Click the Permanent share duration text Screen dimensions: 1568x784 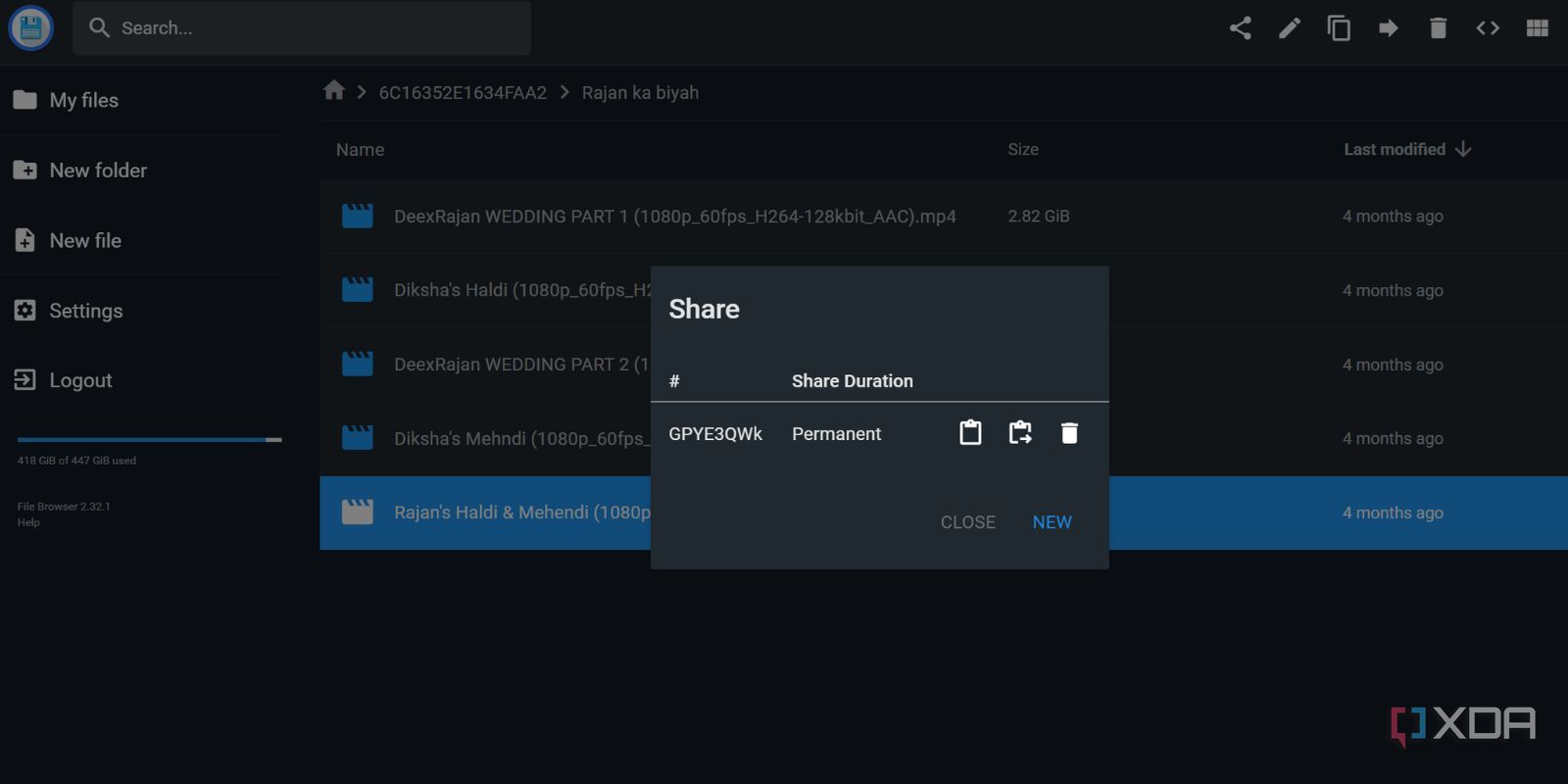pos(836,433)
